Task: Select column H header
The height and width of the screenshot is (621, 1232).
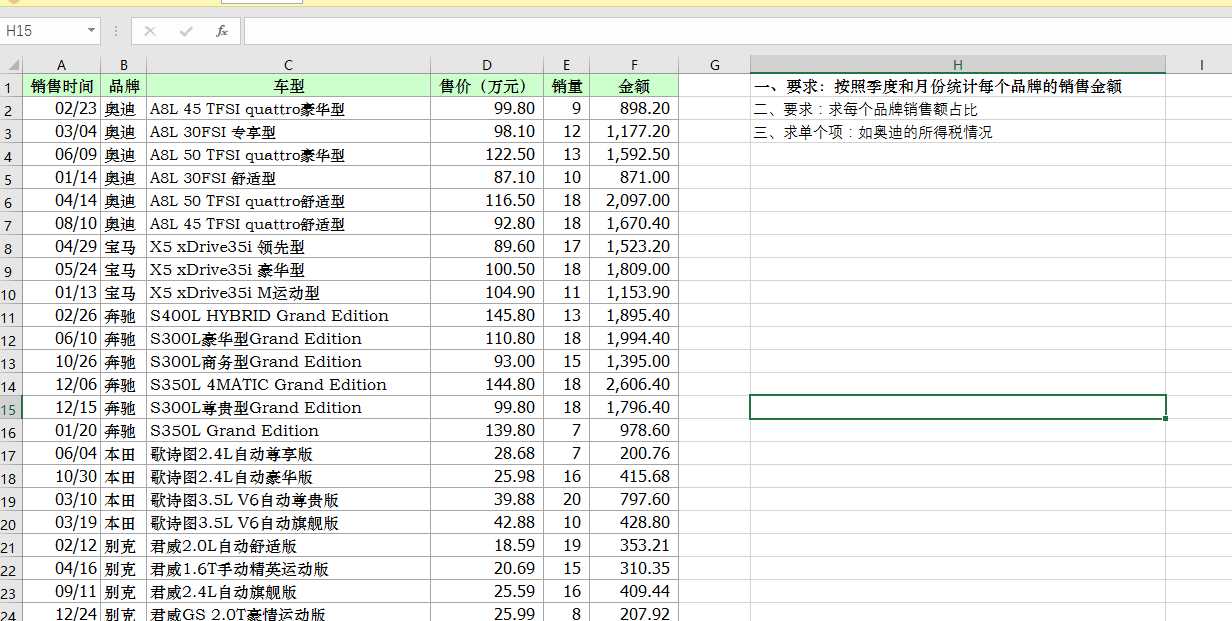Action: [957, 65]
